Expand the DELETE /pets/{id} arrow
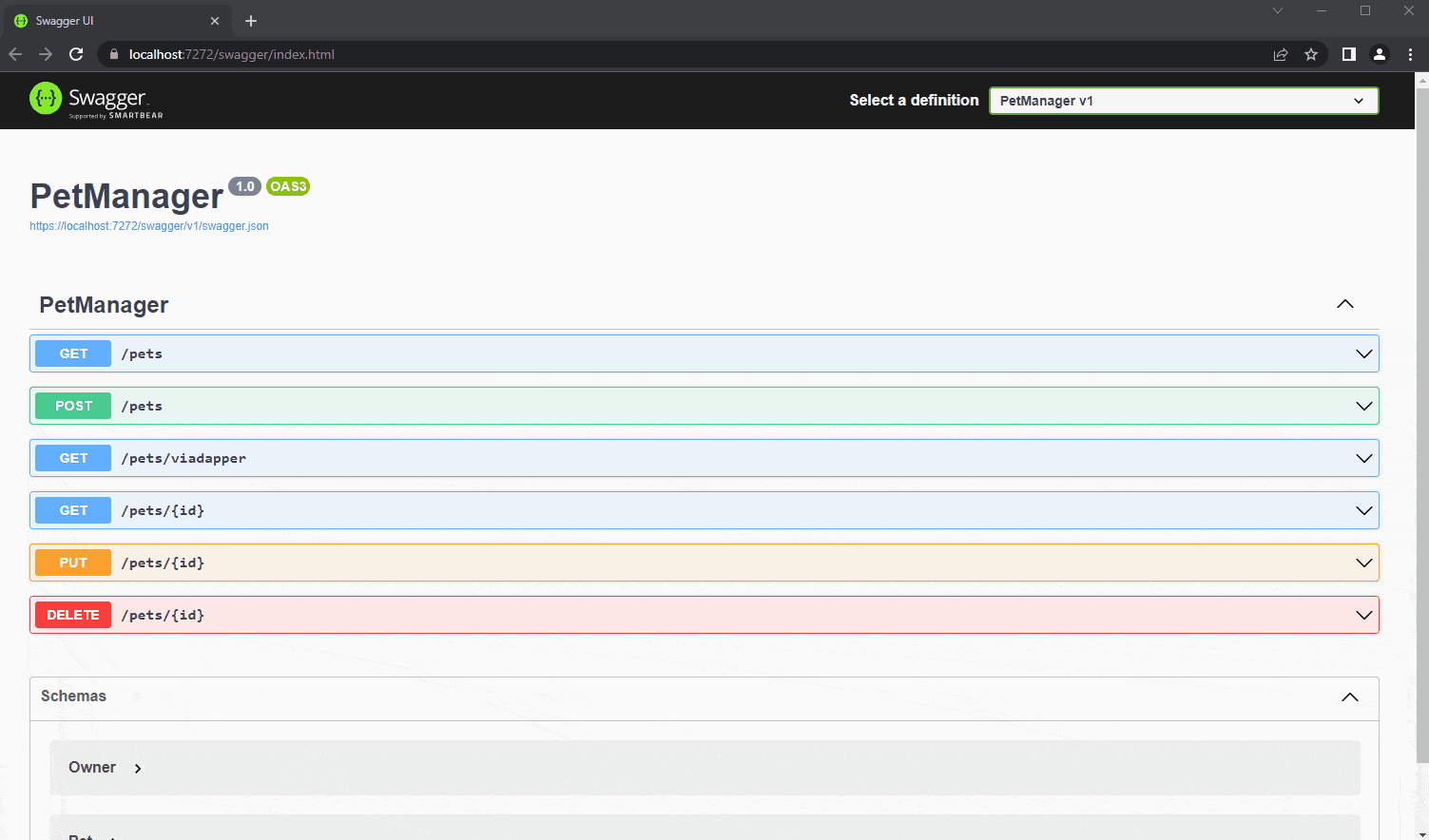This screenshot has height=840, width=1429. tap(1364, 615)
